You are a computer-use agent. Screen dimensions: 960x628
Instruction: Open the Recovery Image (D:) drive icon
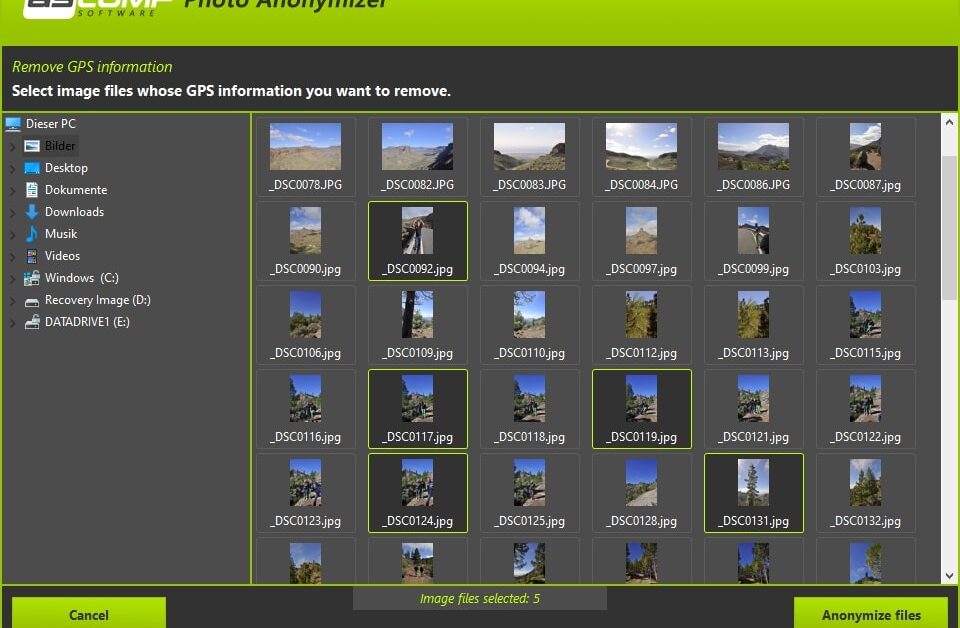tap(32, 299)
